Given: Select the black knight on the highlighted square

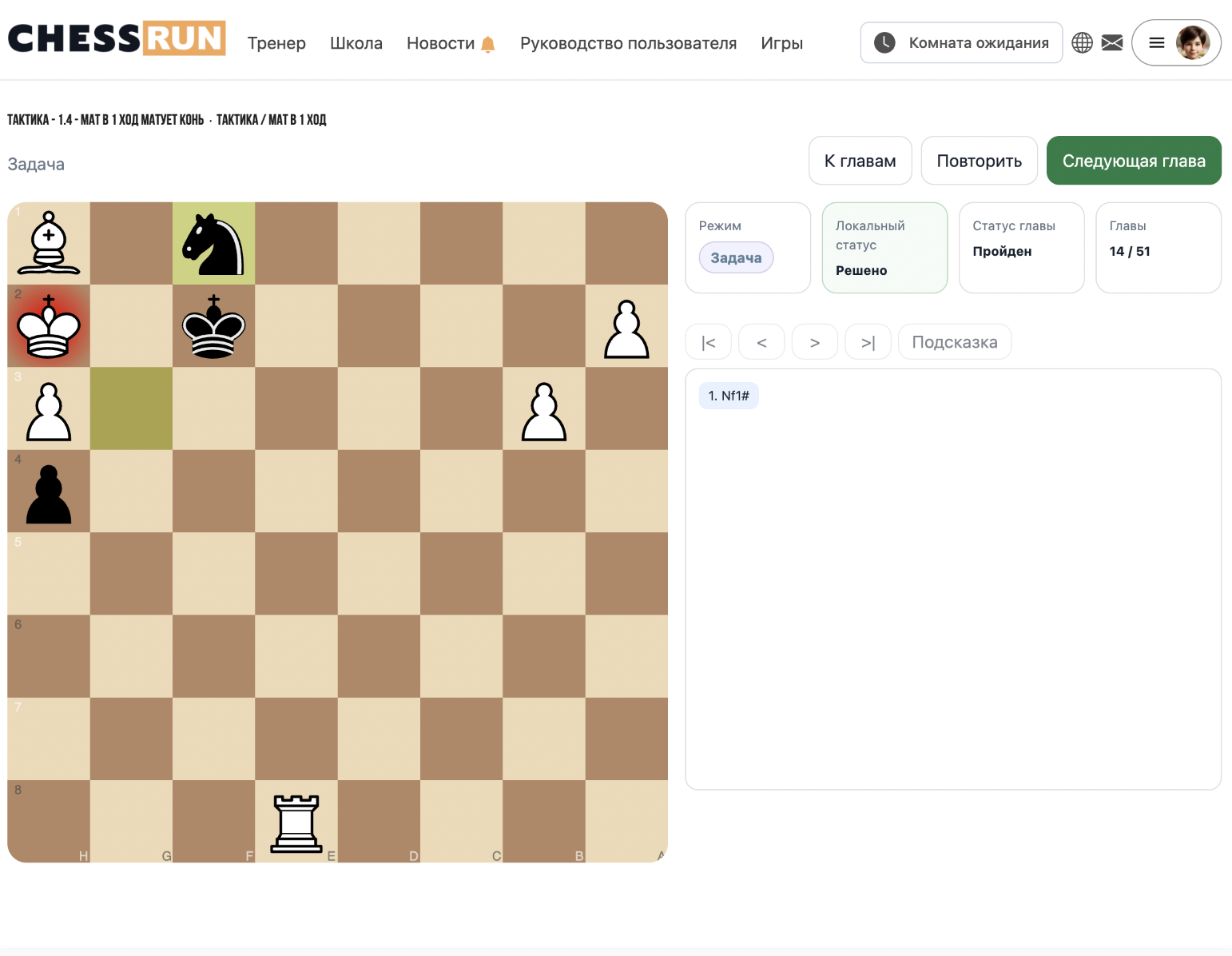Looking at the screenshot, I should coord(213,244).
